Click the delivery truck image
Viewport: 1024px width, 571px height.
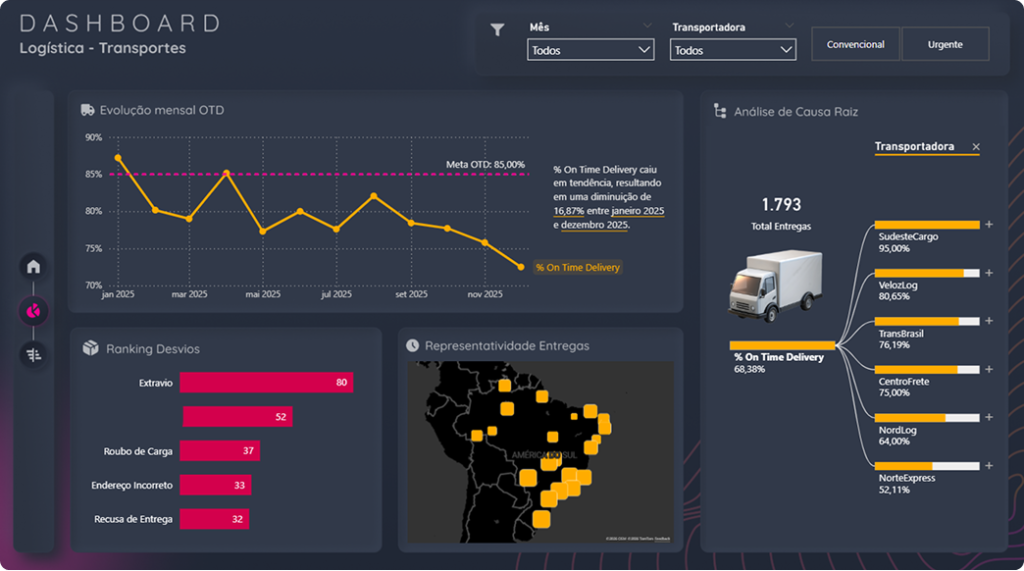[x=776, y=285]
